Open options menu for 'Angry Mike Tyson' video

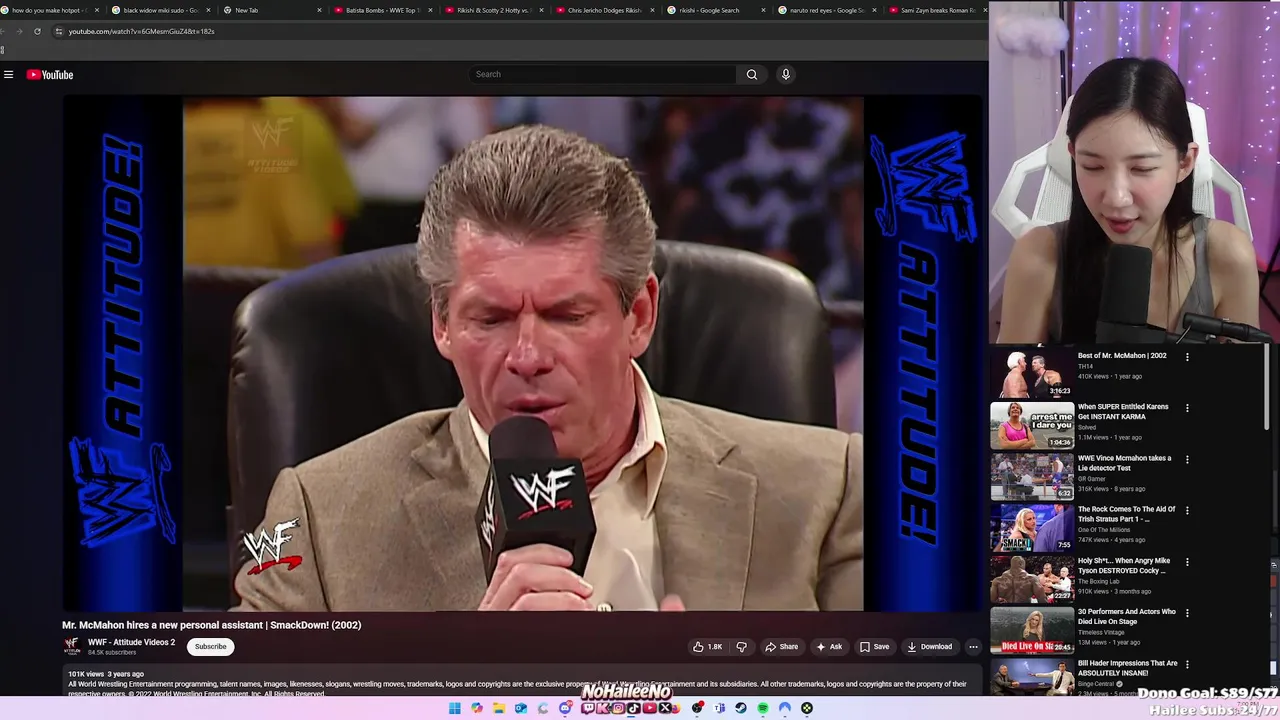tap(1187, 562)
